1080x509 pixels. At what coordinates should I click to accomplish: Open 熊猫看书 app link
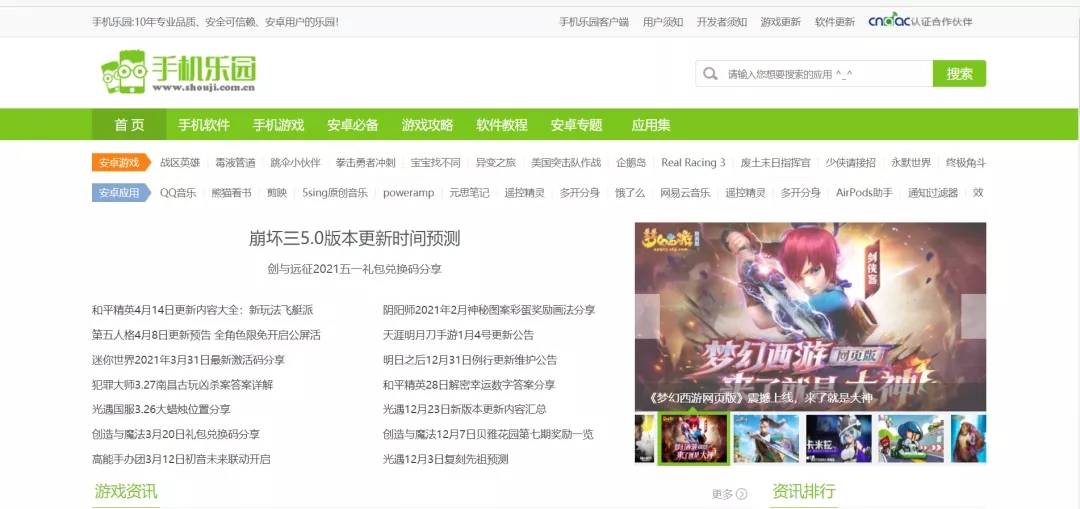click(x=231, y=193)
